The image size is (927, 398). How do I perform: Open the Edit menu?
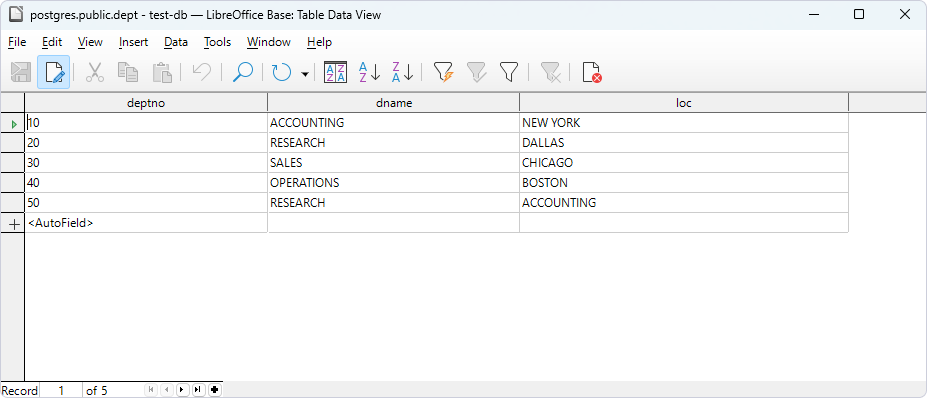click(52, 42)
